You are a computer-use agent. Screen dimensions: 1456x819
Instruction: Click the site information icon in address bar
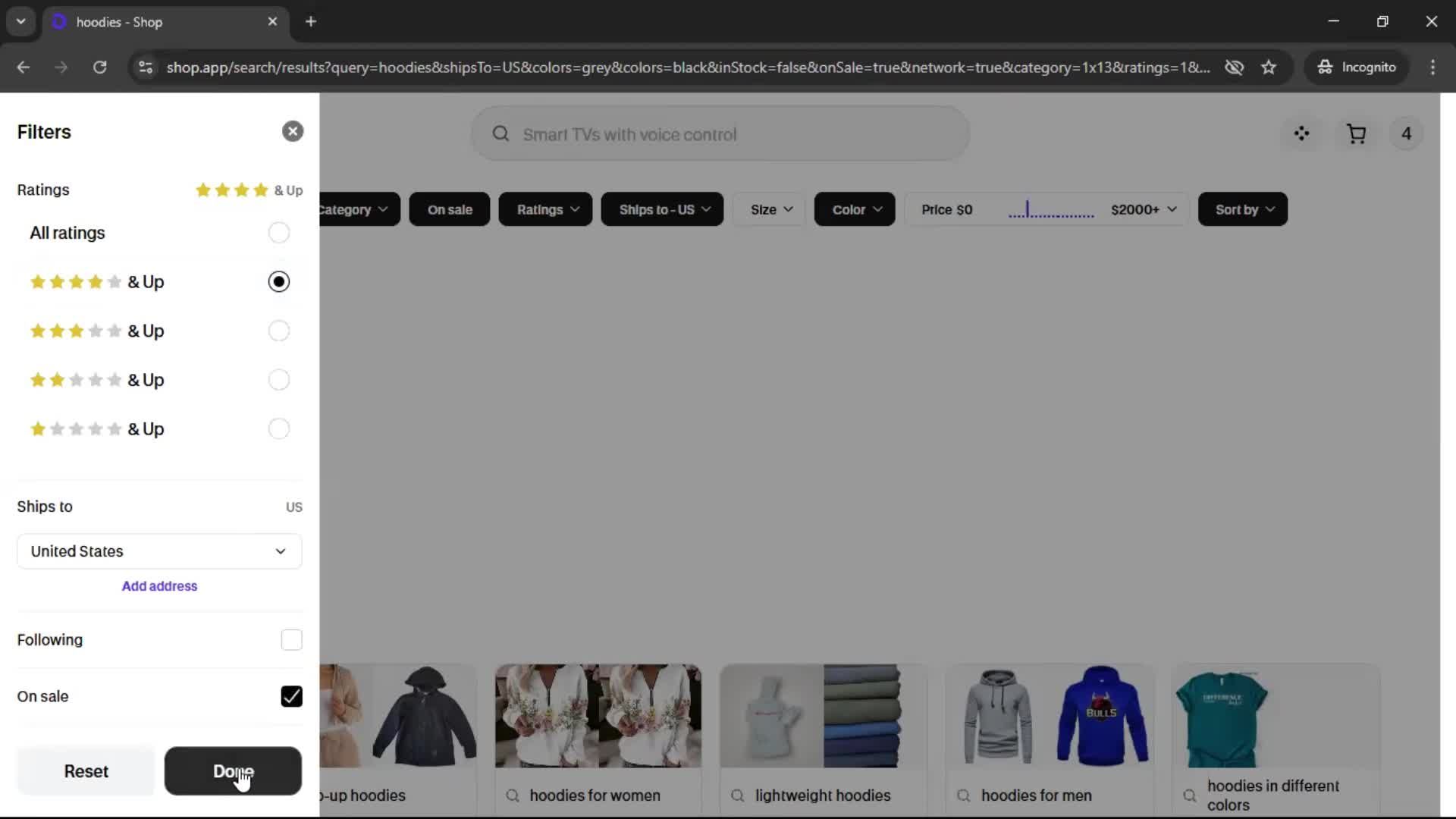145,67
